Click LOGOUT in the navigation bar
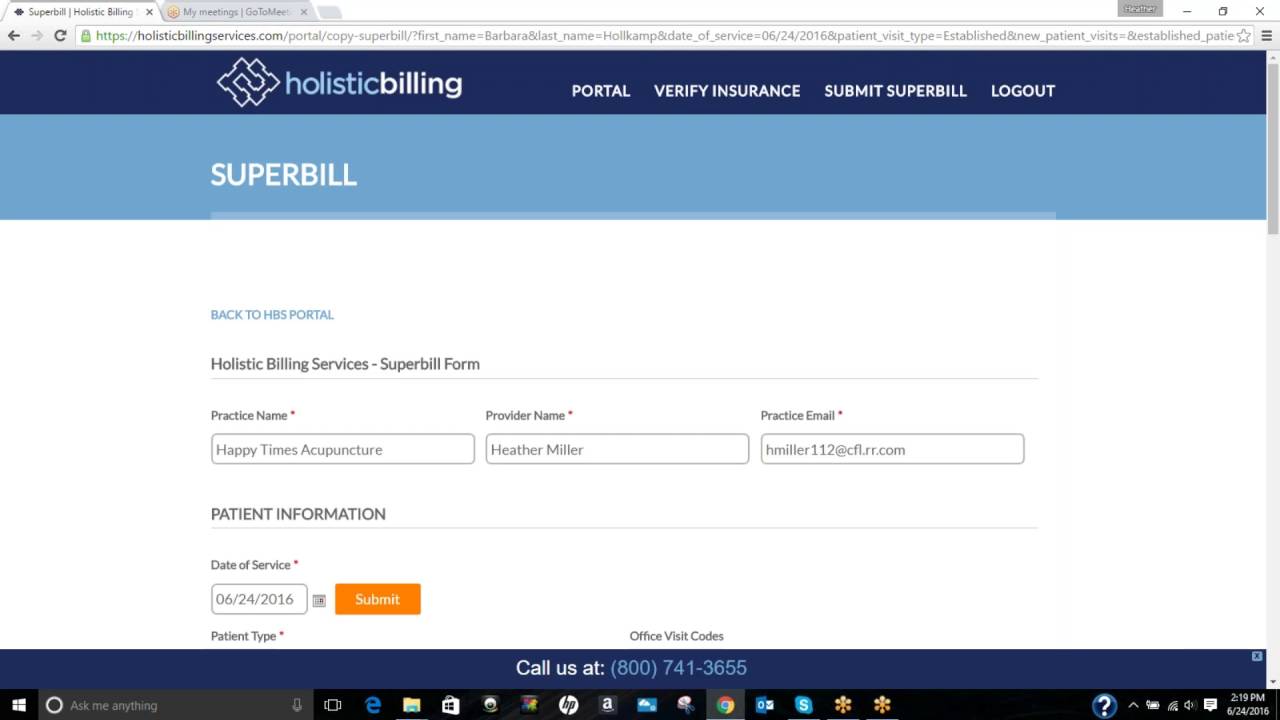The height and width of the screenshot is (720, 1280). (x=1023, y=91)
